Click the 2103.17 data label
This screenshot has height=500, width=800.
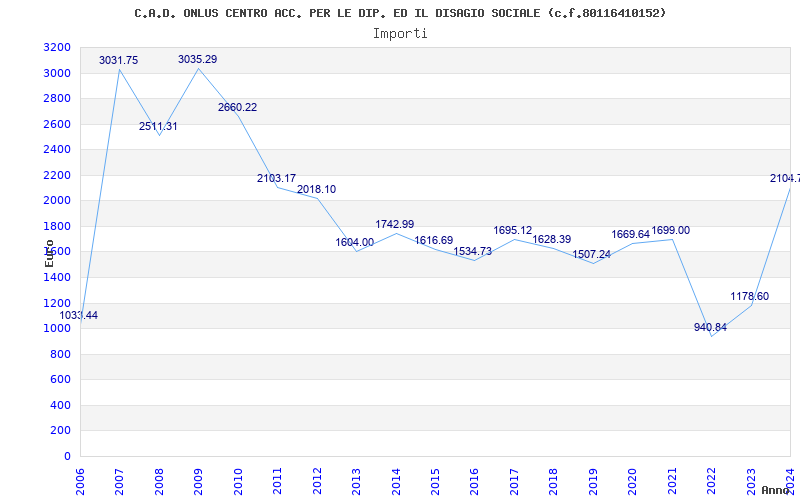[276, 179]
